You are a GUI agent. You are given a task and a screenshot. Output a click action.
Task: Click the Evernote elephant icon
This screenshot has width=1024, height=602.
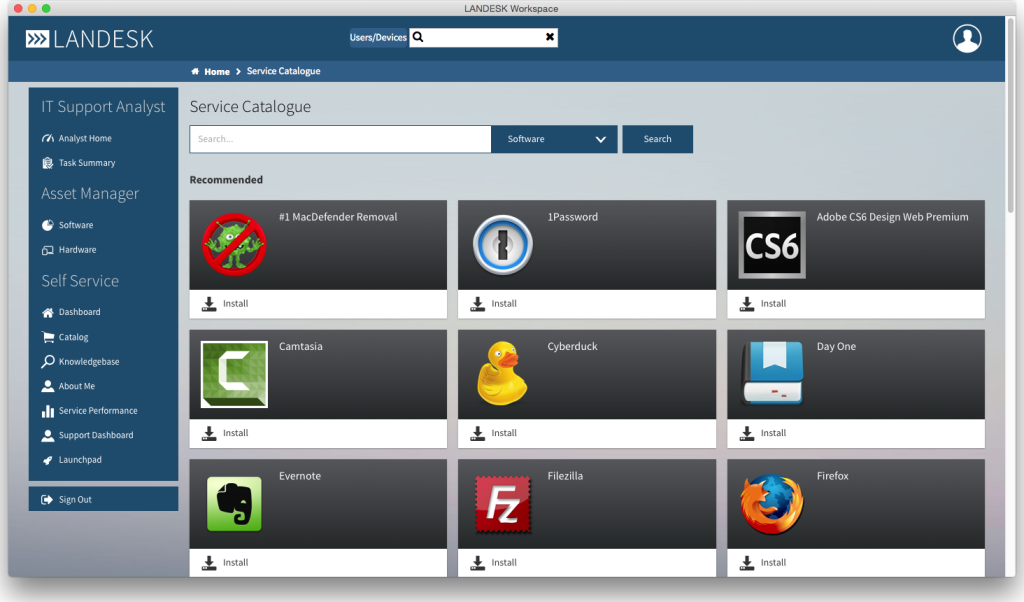coord(234,504)
